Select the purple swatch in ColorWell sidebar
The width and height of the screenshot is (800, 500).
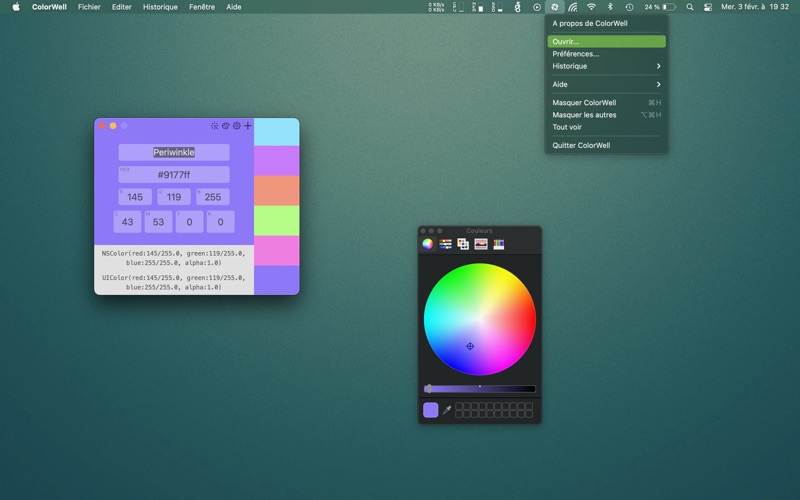(277, 161)
